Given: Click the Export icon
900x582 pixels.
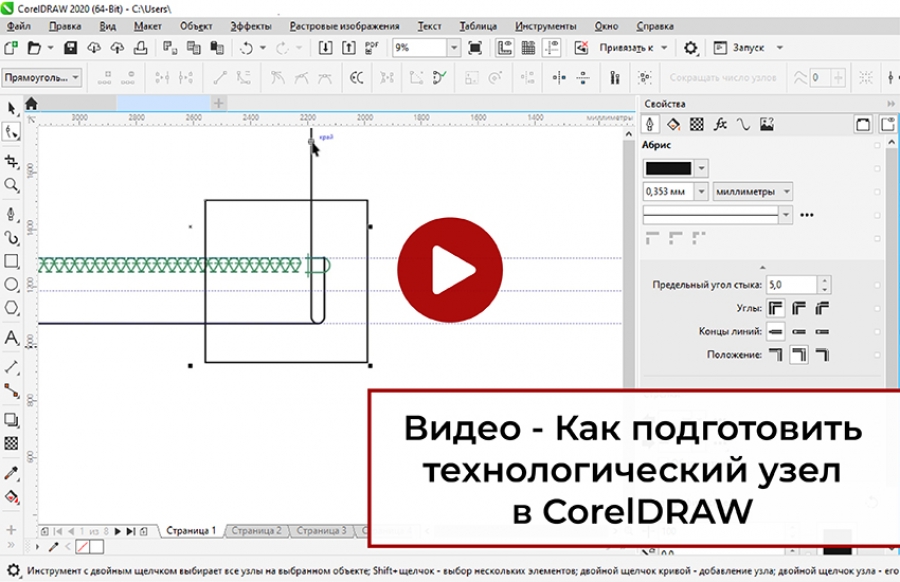Looking at the screenshot, I should click(x=348, y=48).
